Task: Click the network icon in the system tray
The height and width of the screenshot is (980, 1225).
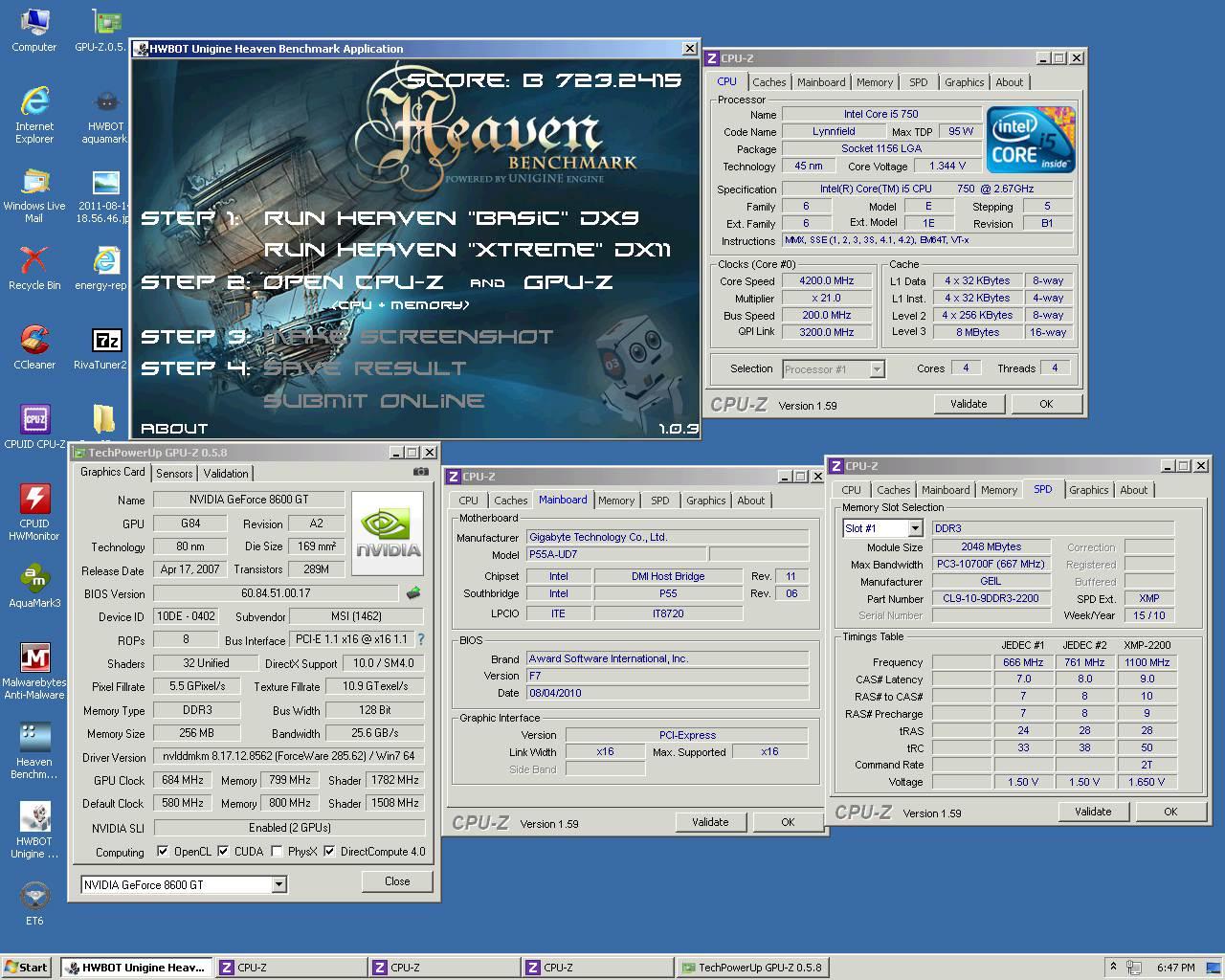Action: (x=1134, y=968)
